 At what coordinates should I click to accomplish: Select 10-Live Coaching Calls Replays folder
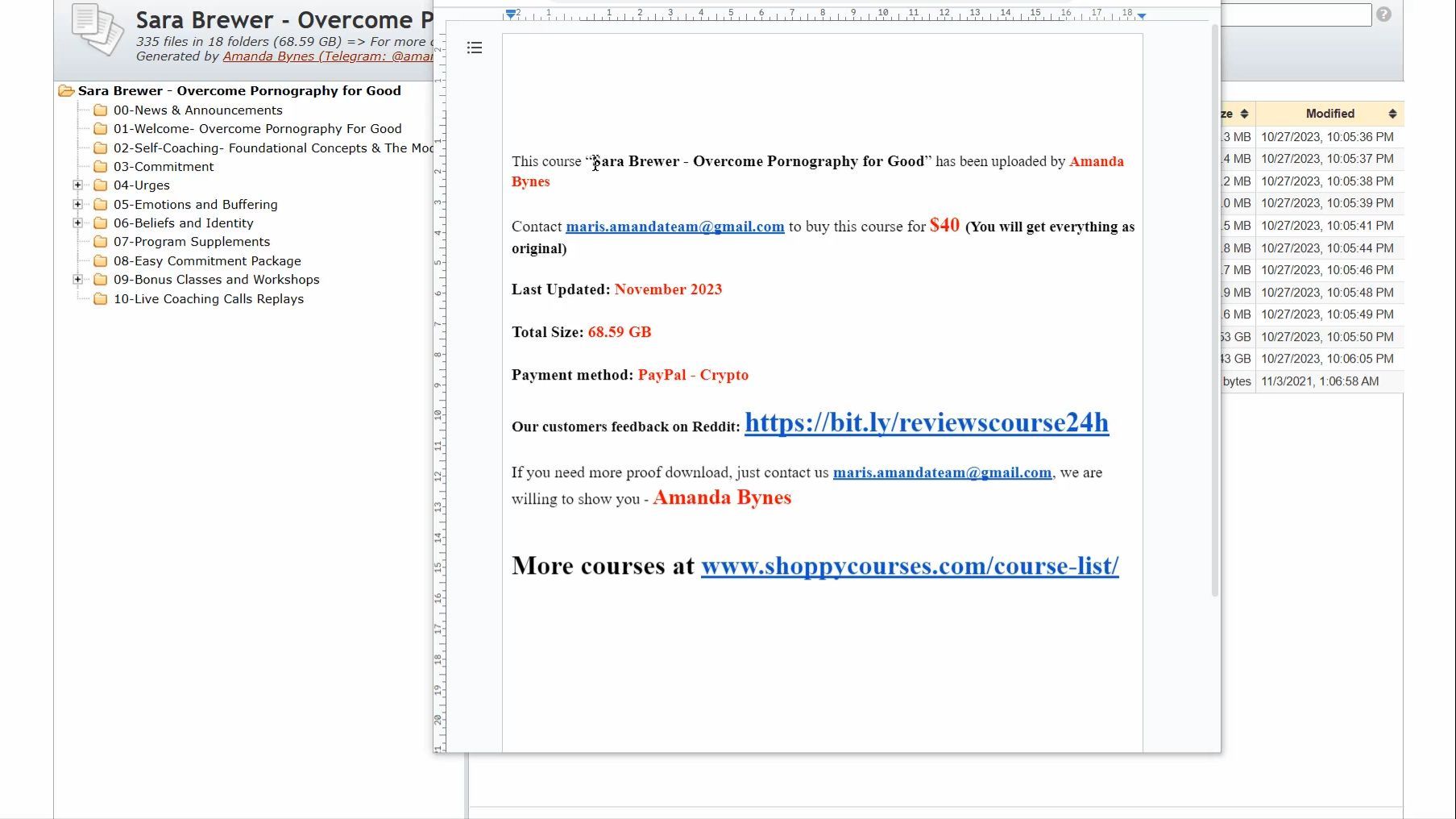pyautogui.click(x=209, y=299)
